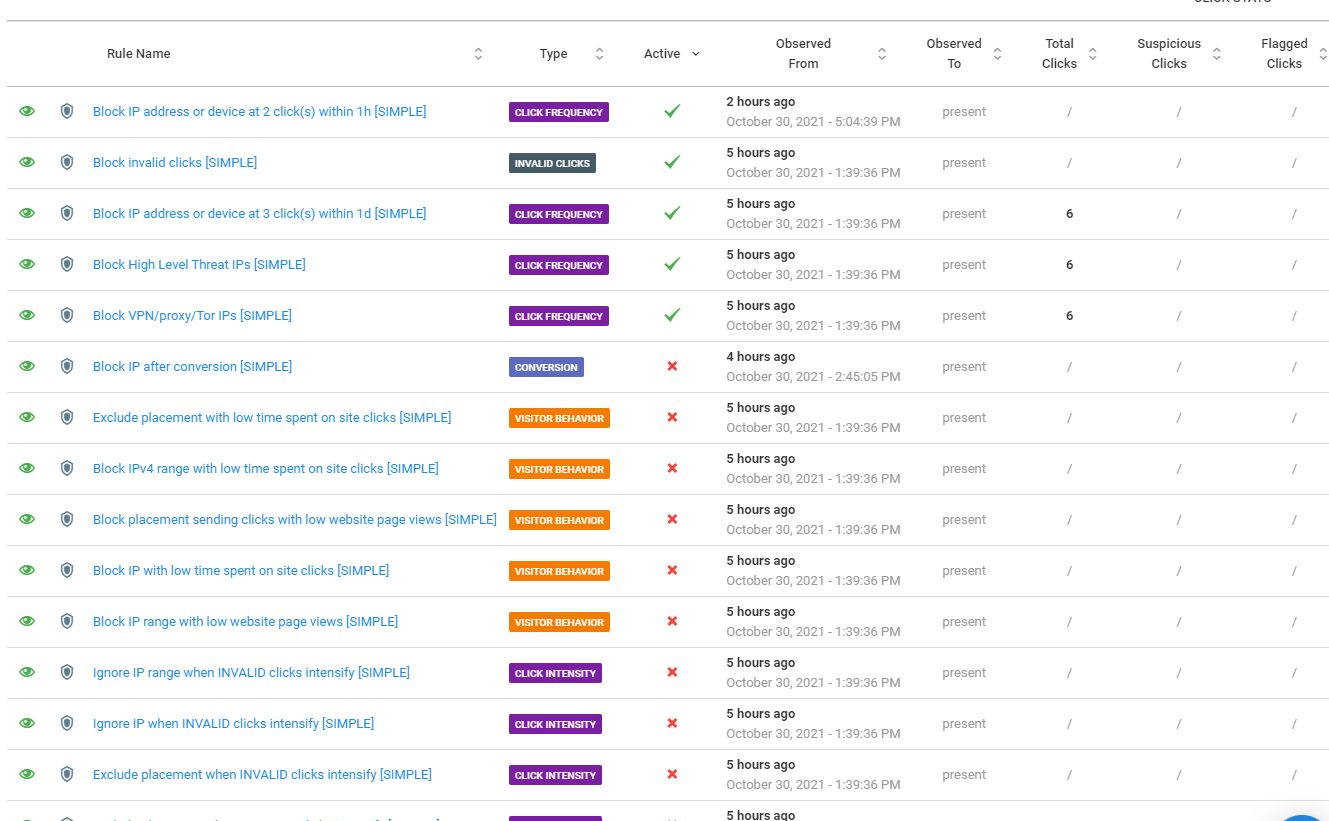Open Block IP after conversion rule link
Viewport: 1329px width, 821px height.
pos(192,367)
